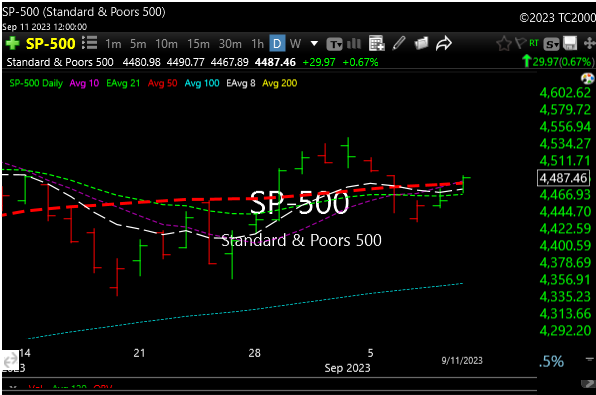Viewport: 596px width, 395px height.
Task: Click the low price 4467.89
Action: (230, 62)
